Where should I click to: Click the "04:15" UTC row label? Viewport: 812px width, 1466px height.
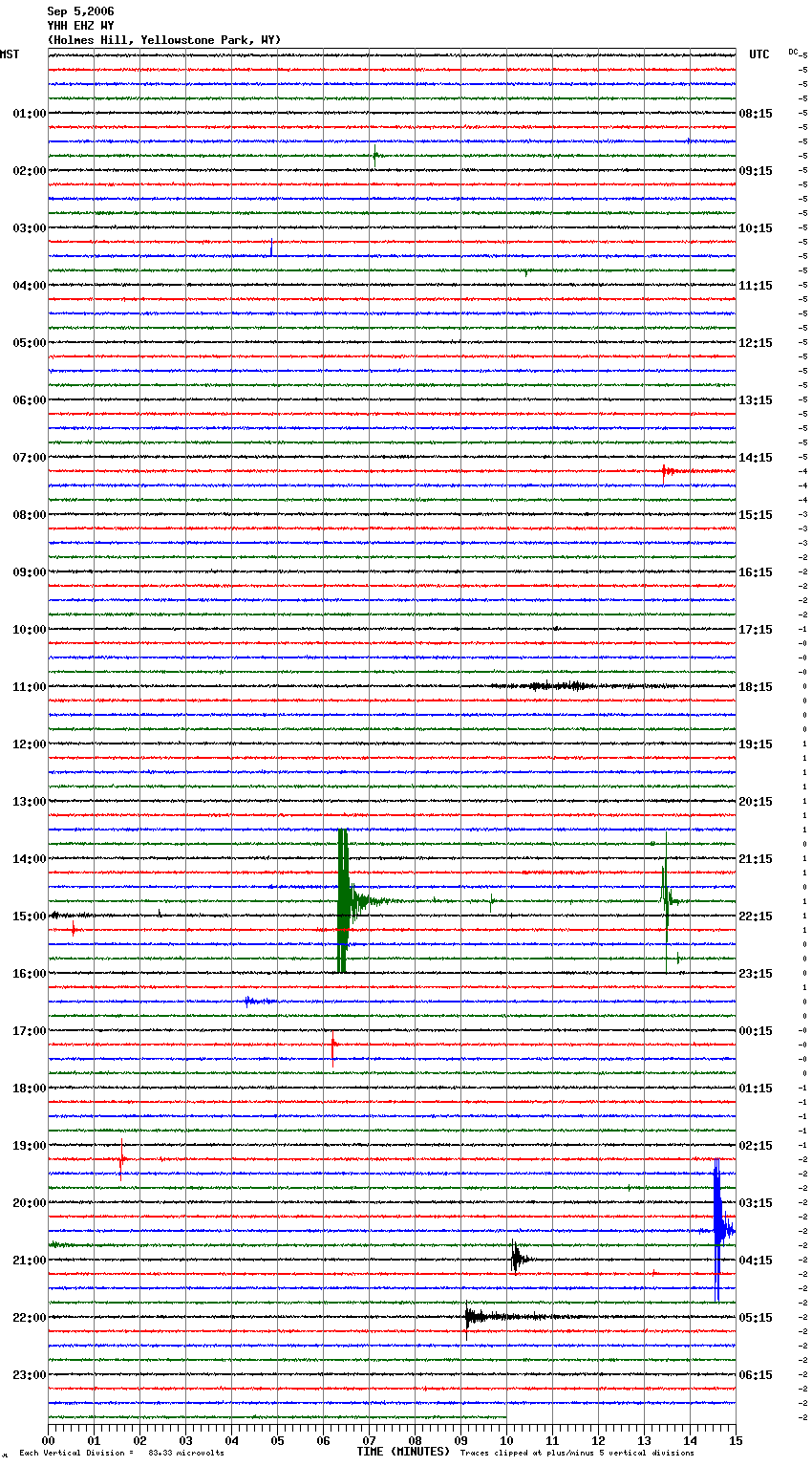[x=756, y=1261]
